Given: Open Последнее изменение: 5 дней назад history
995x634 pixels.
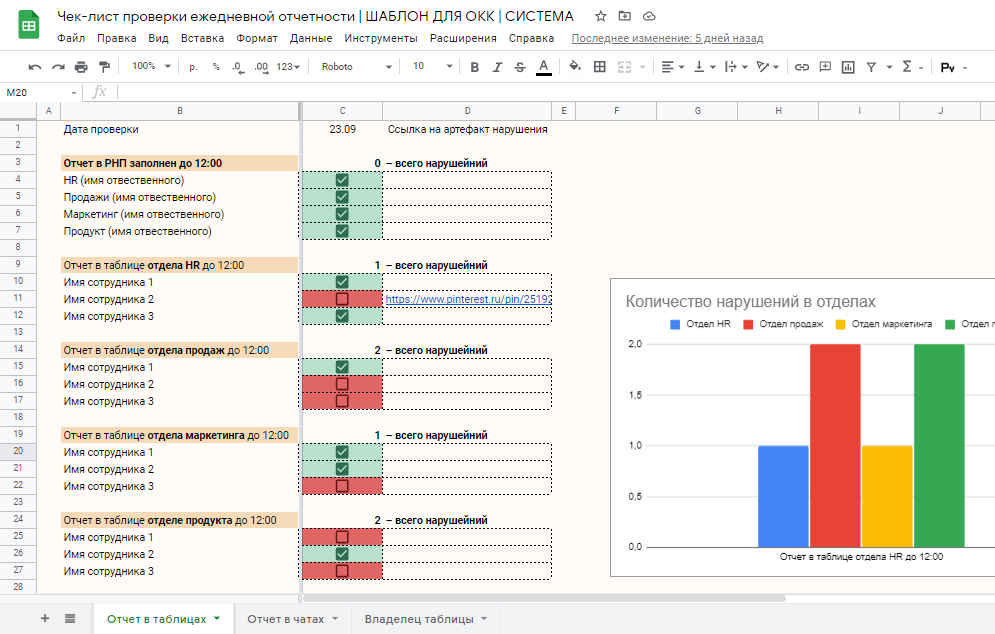Looking at the screenshot, I should pyautogui.click(x=667, y=38).
